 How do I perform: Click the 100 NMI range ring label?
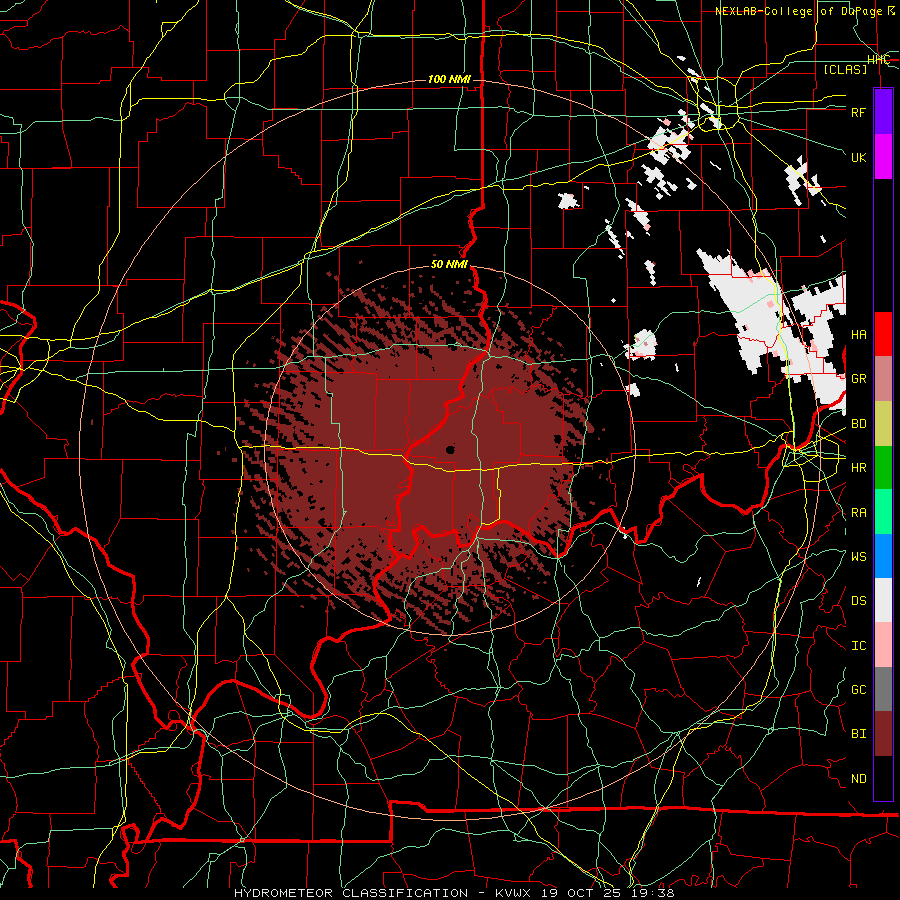point(449,79)
